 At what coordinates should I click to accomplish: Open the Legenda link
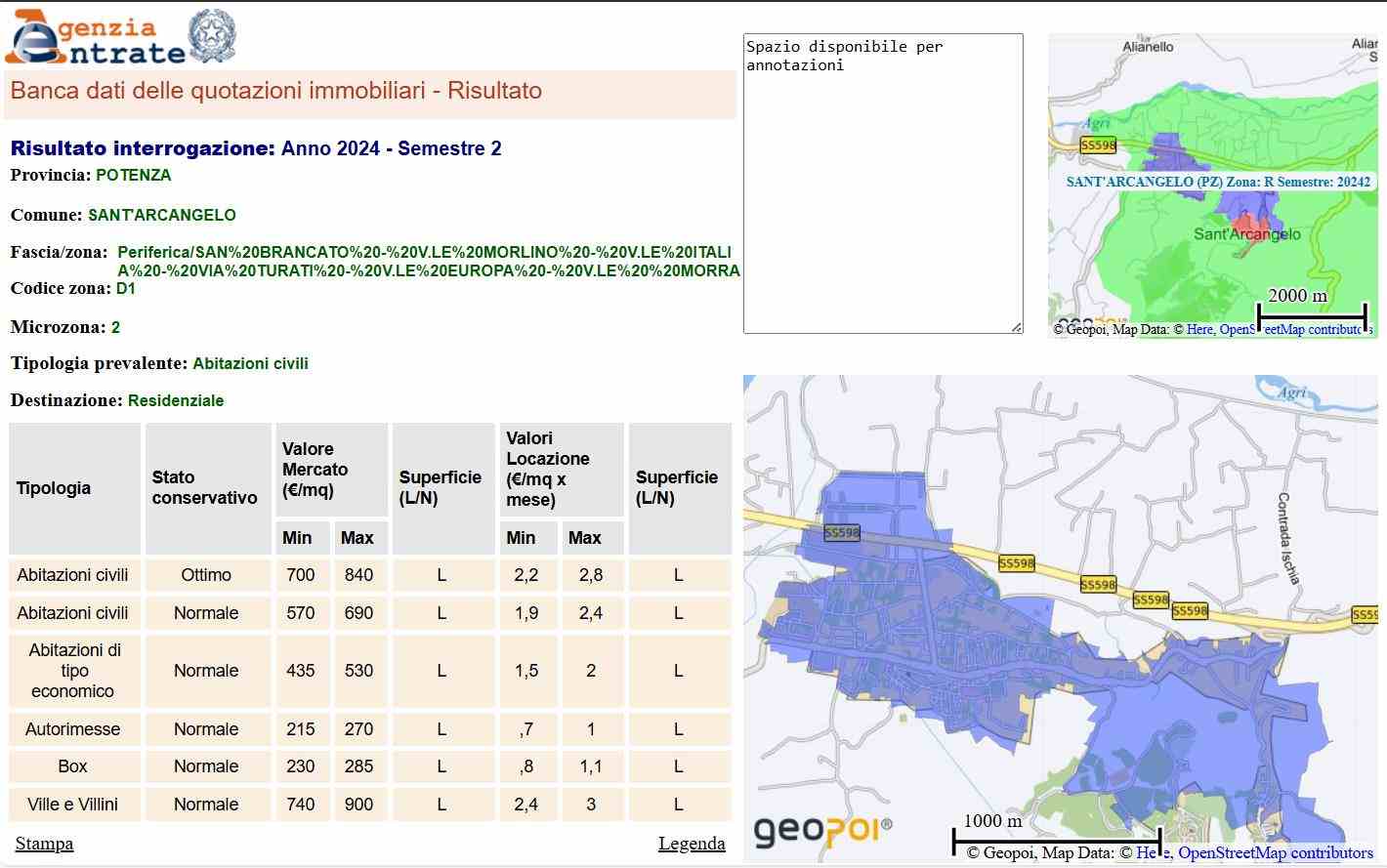pyautogui.click(x=692, y=844)
